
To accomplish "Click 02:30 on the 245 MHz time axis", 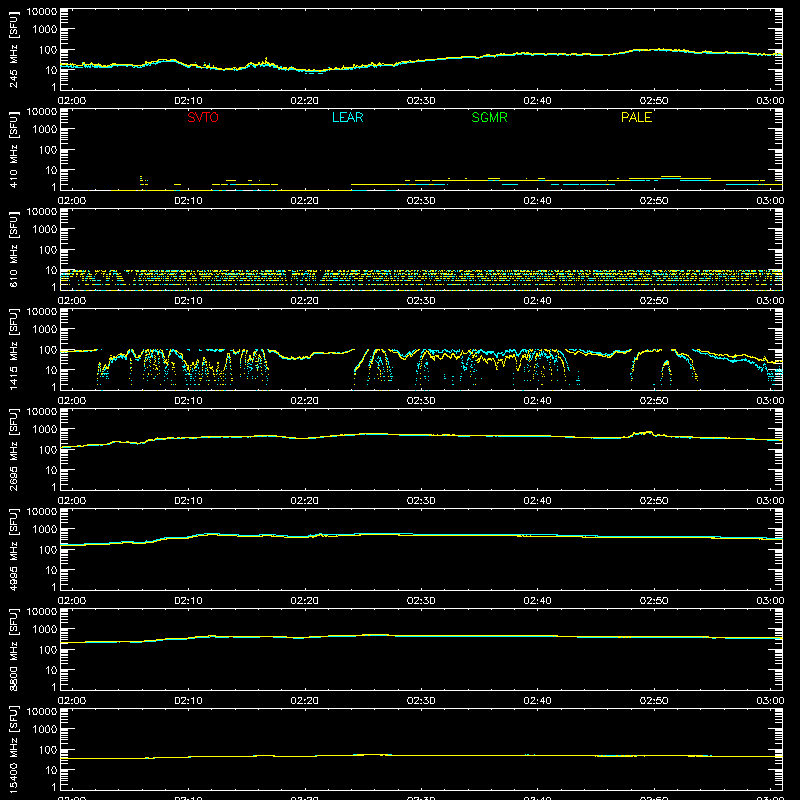I will 421,101.
